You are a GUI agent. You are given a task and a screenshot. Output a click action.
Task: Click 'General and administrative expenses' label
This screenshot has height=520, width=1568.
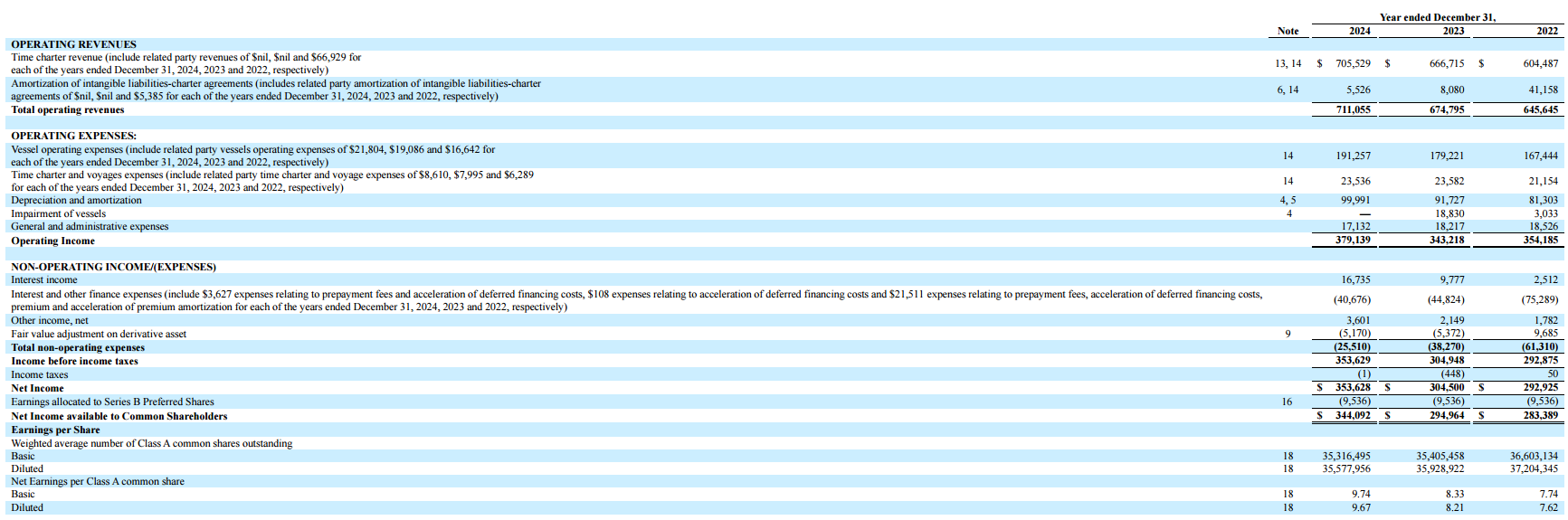(90, 227)
